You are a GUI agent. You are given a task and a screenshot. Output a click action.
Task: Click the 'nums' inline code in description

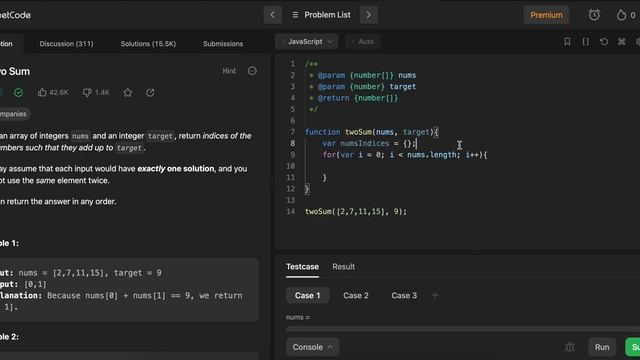coord(80,136)
